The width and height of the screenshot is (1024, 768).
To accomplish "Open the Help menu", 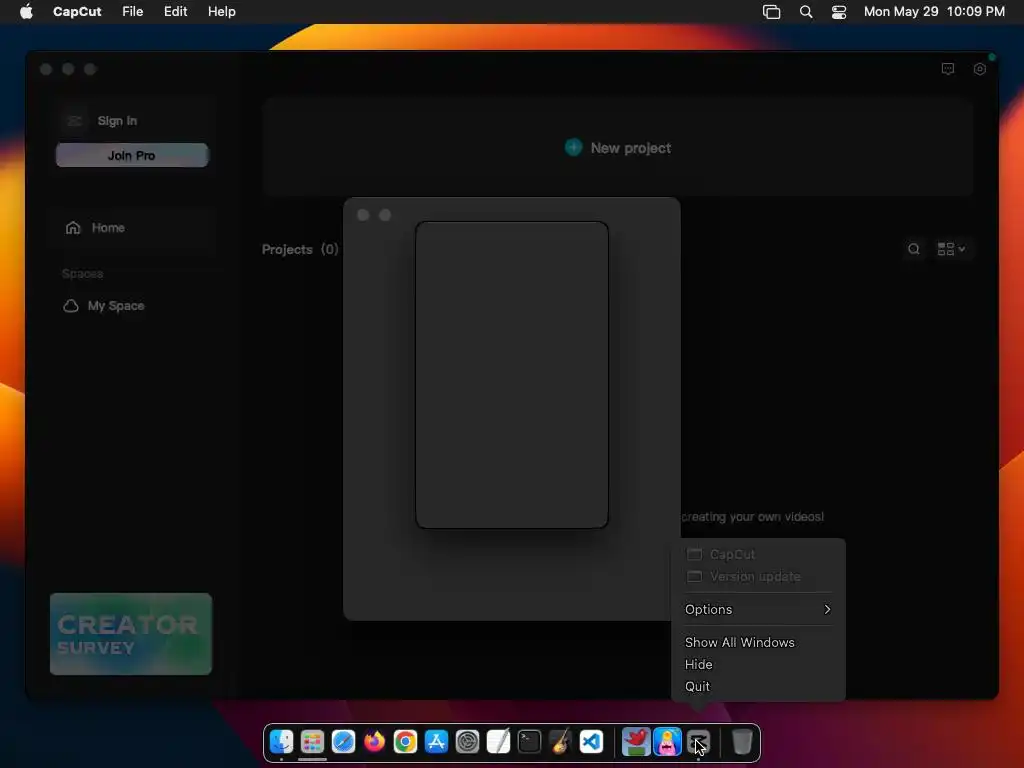I will (221, 12).
